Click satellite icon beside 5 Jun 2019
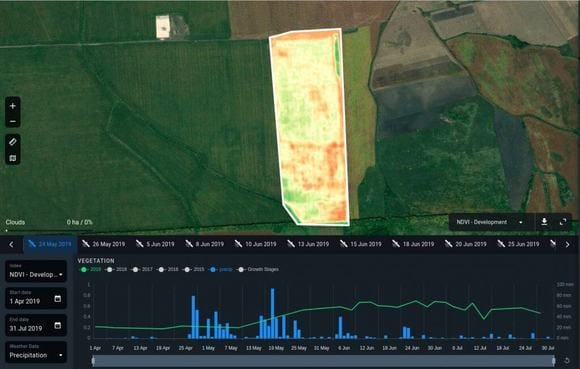 pyautogui.click(x=139, y=244)
